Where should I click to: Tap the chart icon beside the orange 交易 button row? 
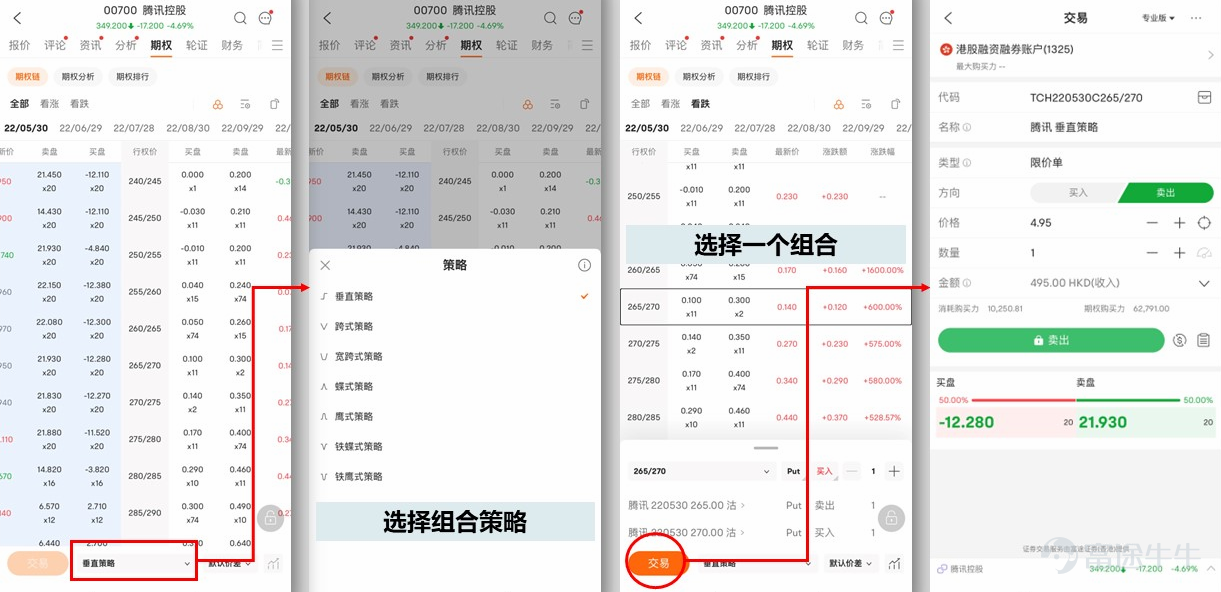(894, 564)
